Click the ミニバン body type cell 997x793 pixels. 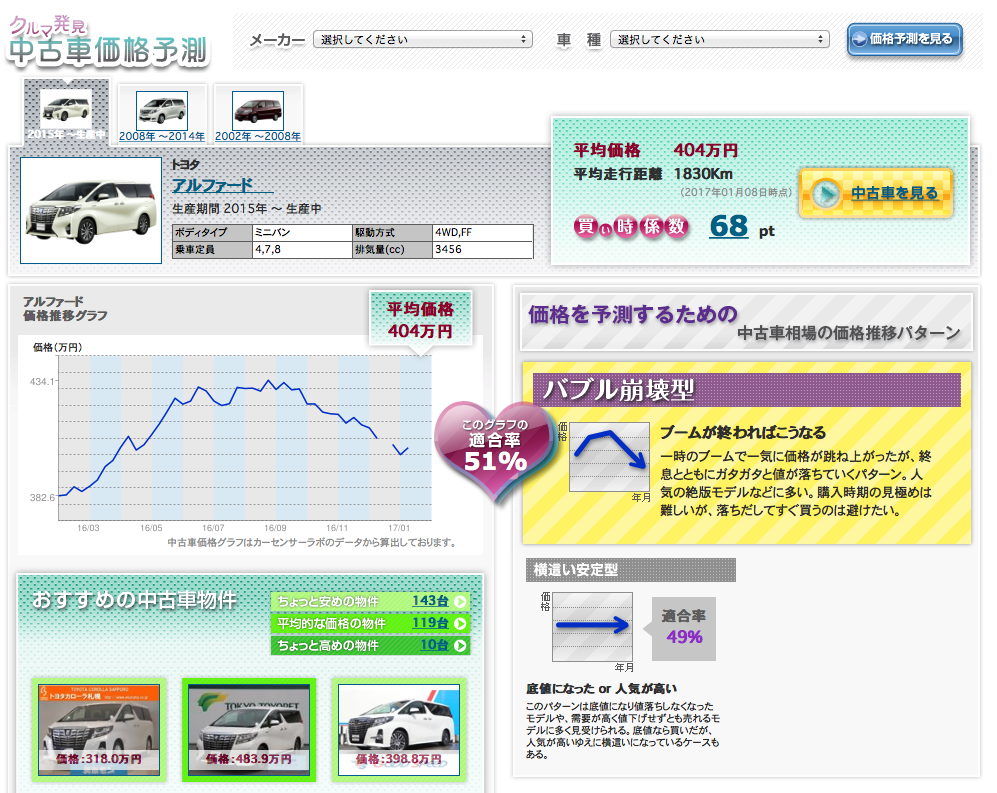click(x=302, y=232)
